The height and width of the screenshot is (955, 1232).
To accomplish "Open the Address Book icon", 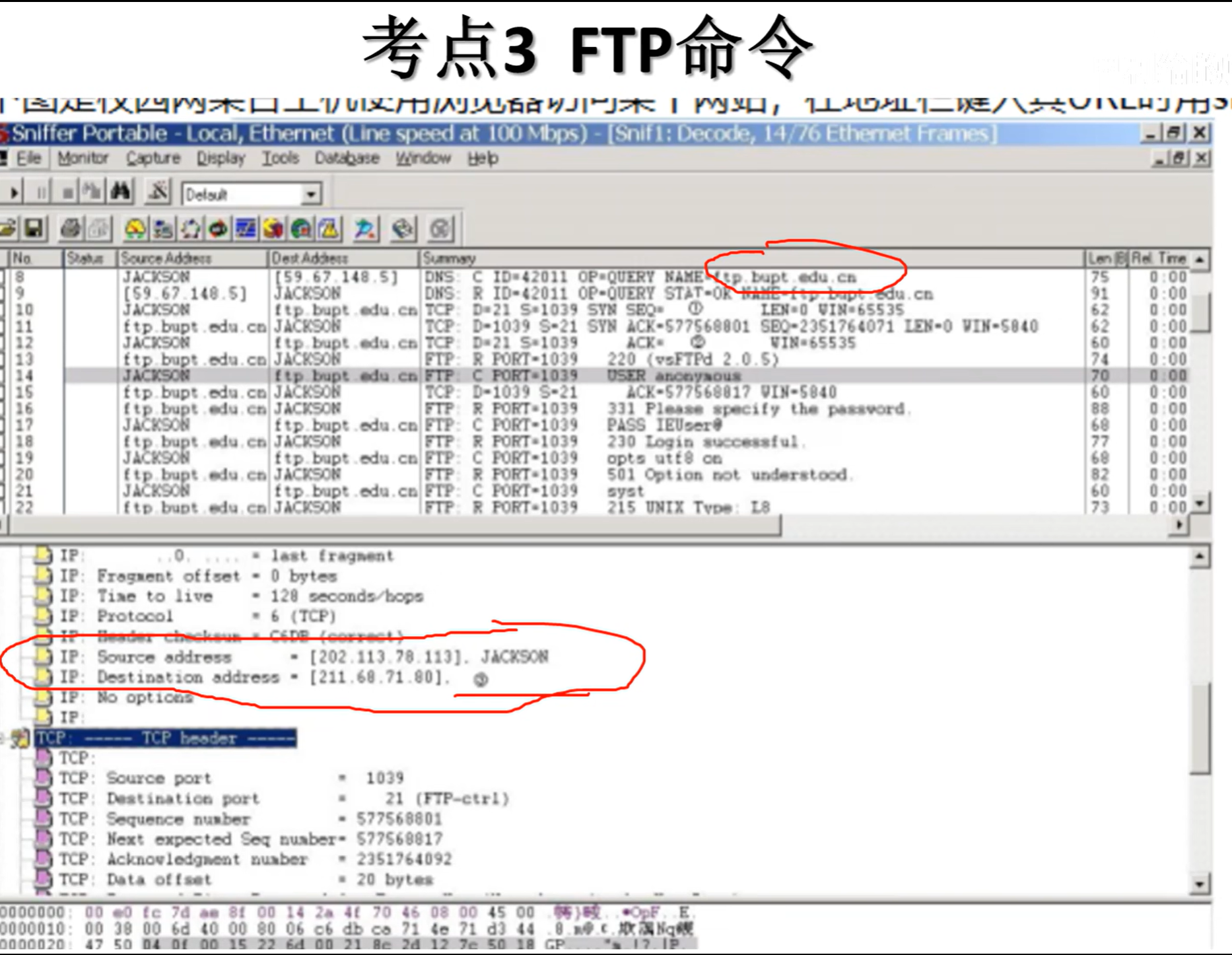I will (x=403, y=229).
